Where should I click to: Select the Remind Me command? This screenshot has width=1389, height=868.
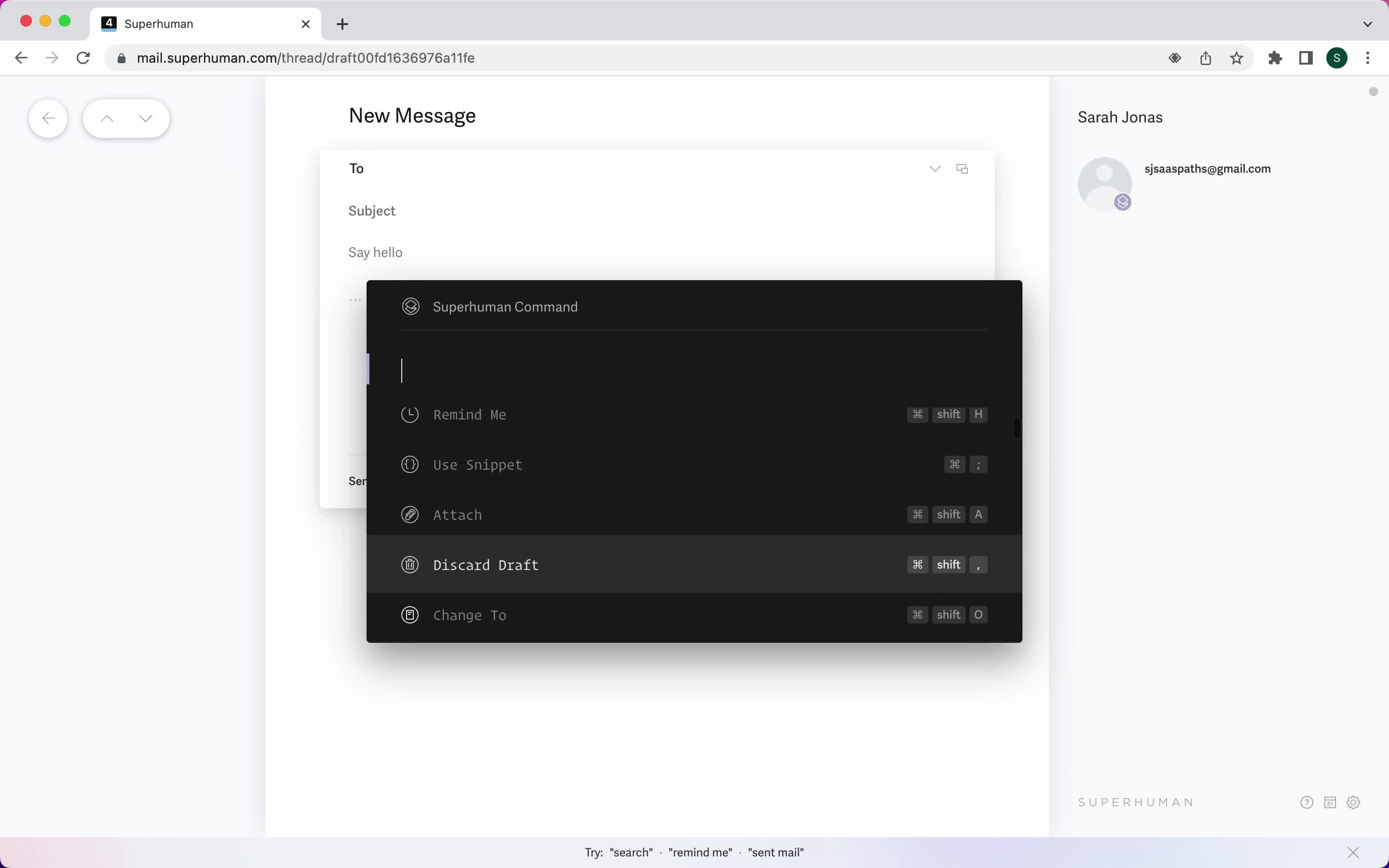point(694,415)
